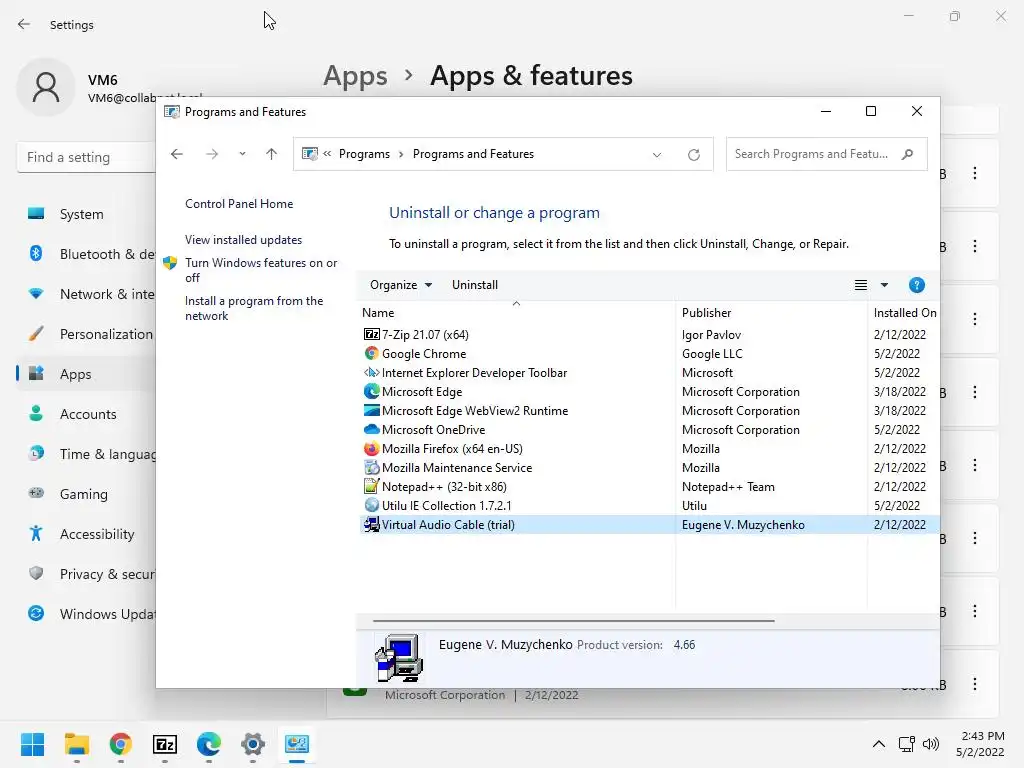Click the Virtual Audio Cable icon in list

pyautogui.click(x=372, y=524)
